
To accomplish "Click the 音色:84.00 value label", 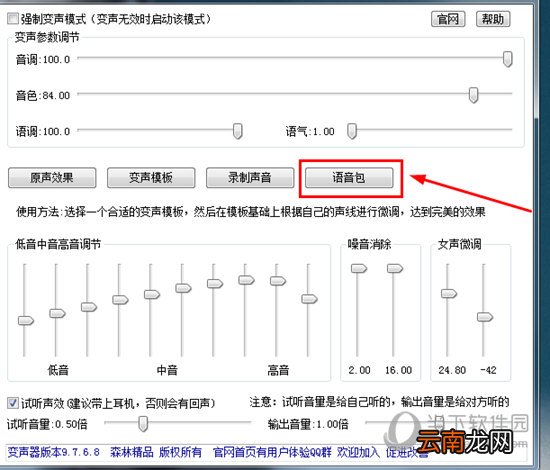I will pyautogui.click(x=43, y=95).
